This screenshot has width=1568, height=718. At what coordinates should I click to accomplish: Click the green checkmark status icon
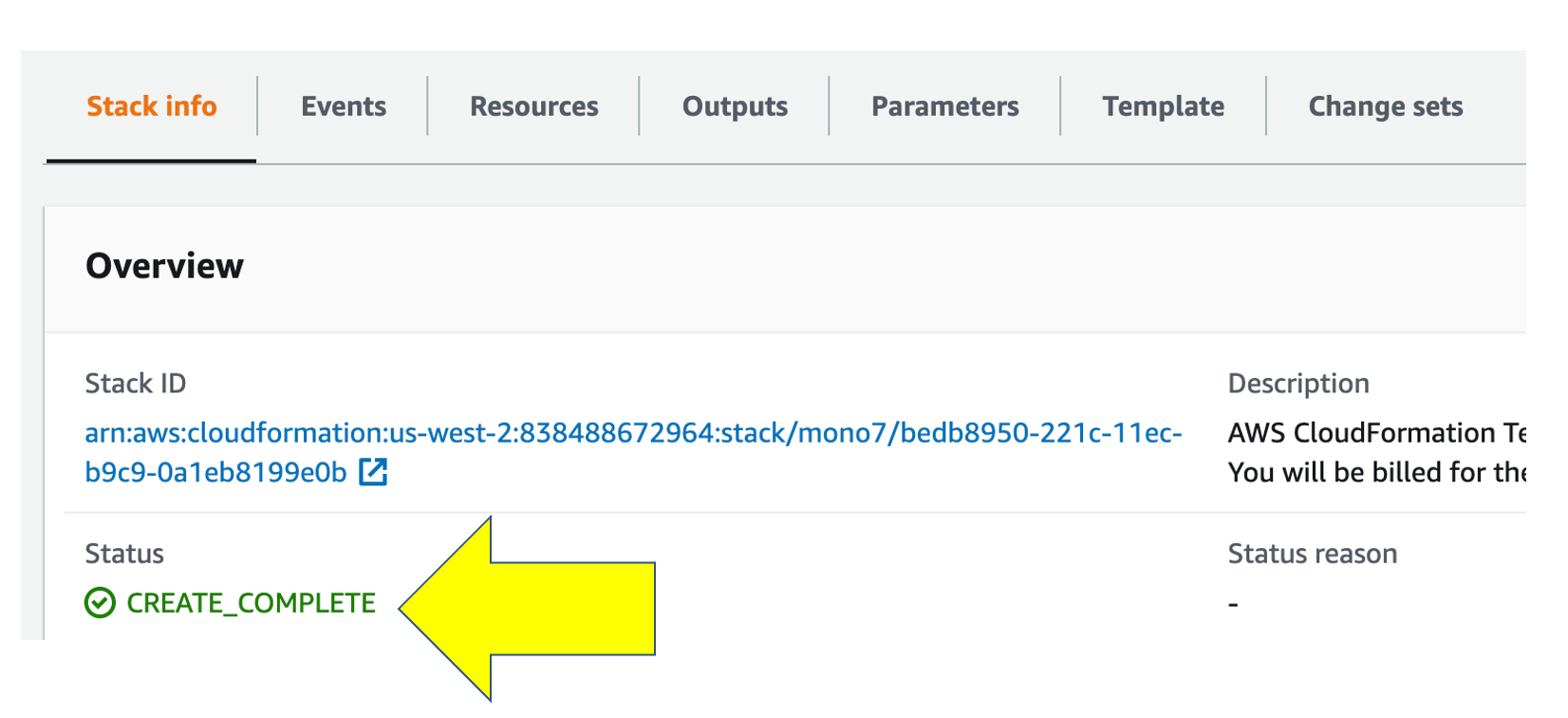[x=100, y=603]
